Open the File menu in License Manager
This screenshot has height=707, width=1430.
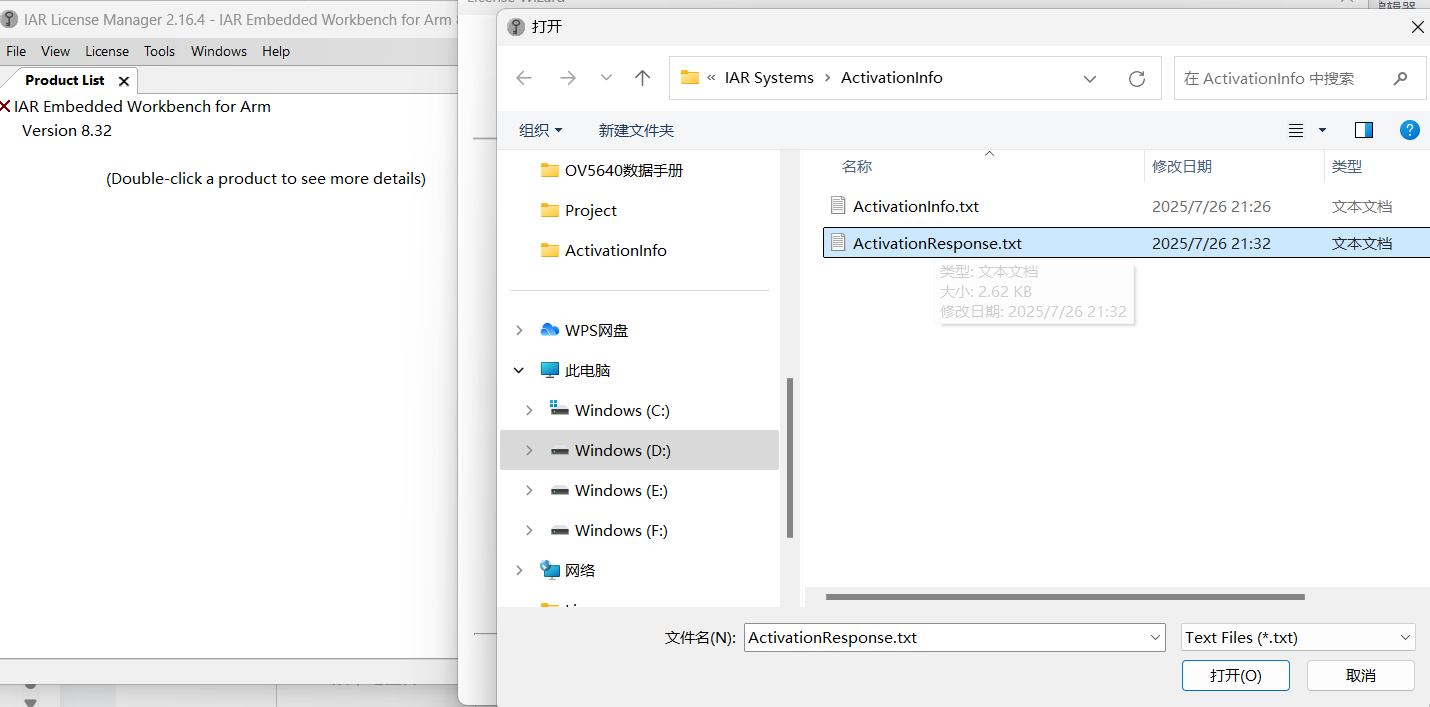(x=16, y=51)
